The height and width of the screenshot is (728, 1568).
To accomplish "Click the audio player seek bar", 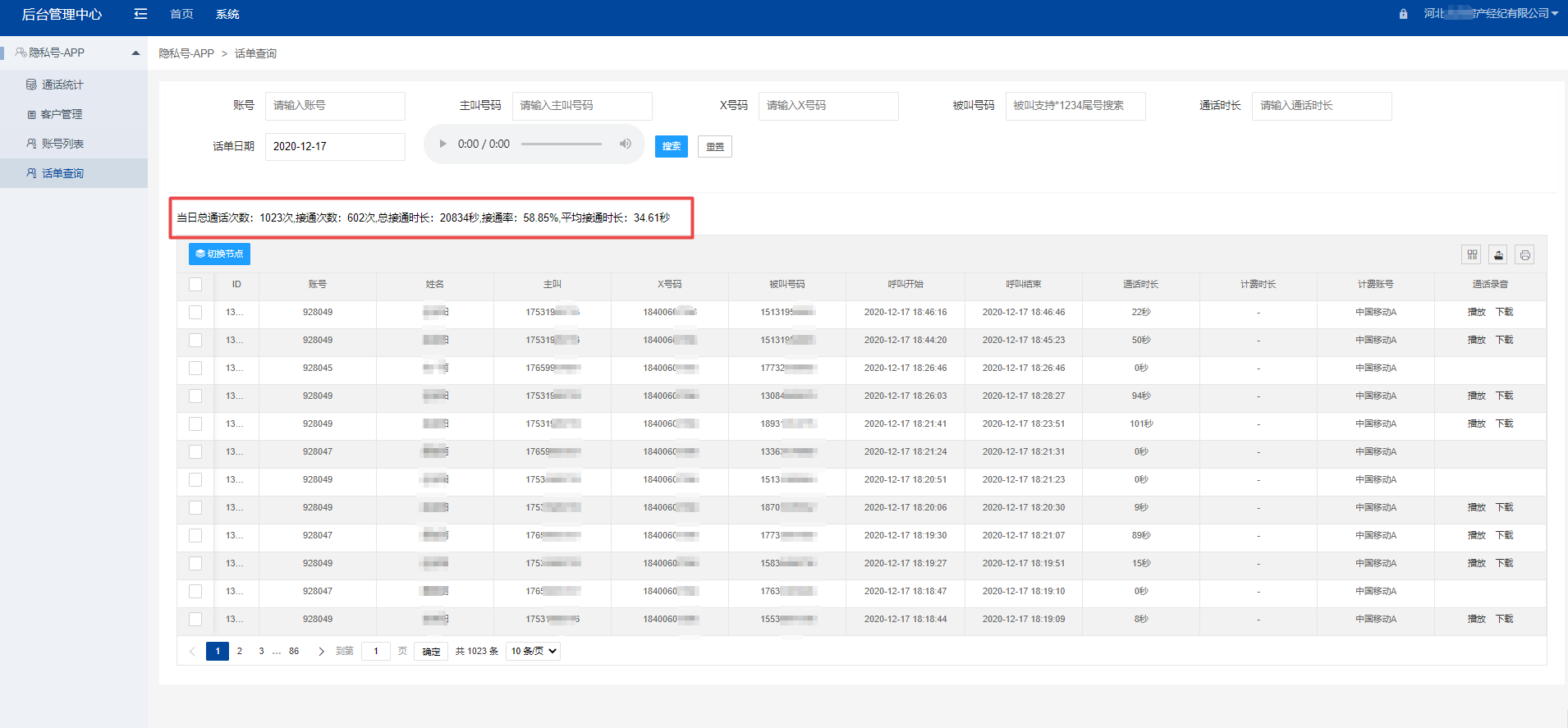I will [562, 144].
